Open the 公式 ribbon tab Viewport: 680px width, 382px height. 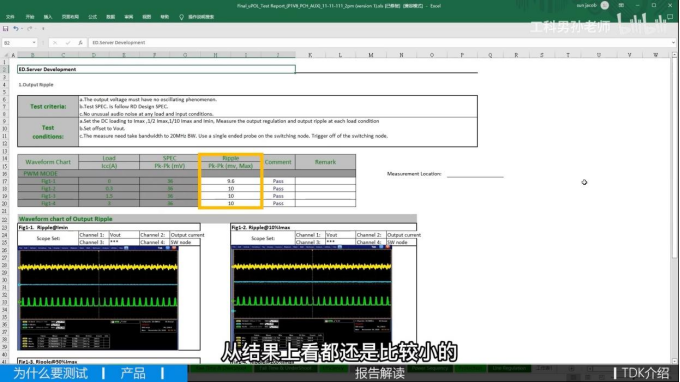[92, 17]
